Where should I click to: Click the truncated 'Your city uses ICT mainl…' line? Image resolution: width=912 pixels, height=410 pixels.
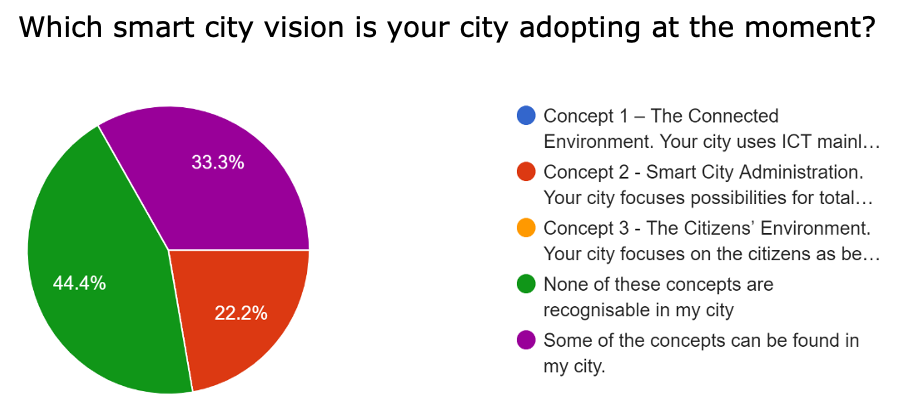pos(711,141)
